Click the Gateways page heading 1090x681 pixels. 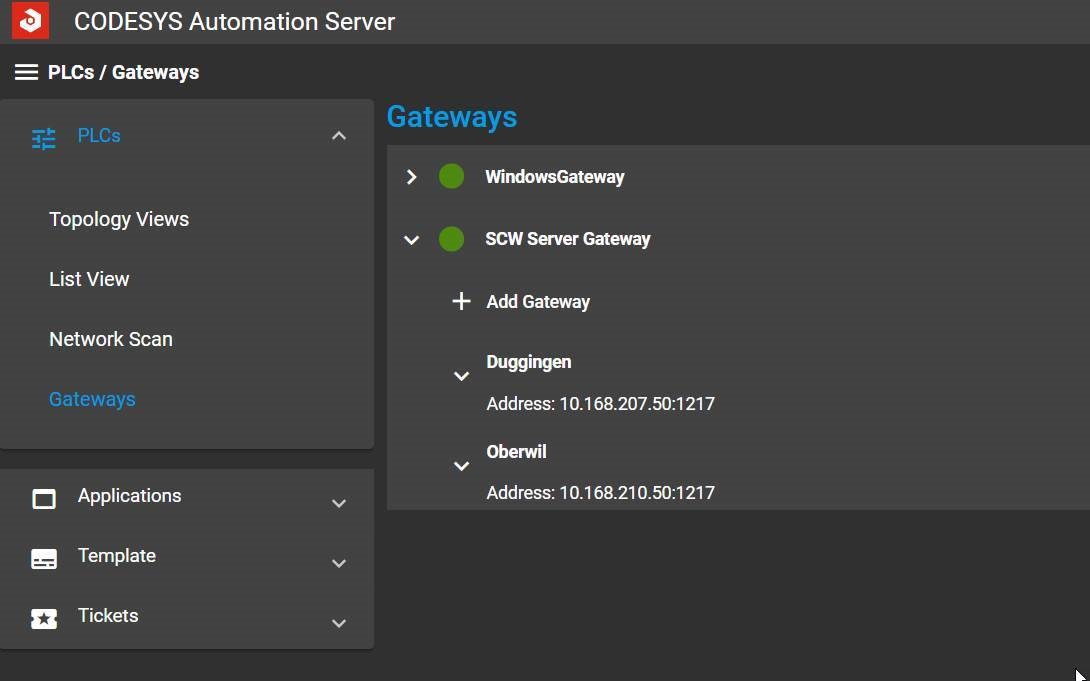click(452, 117)
